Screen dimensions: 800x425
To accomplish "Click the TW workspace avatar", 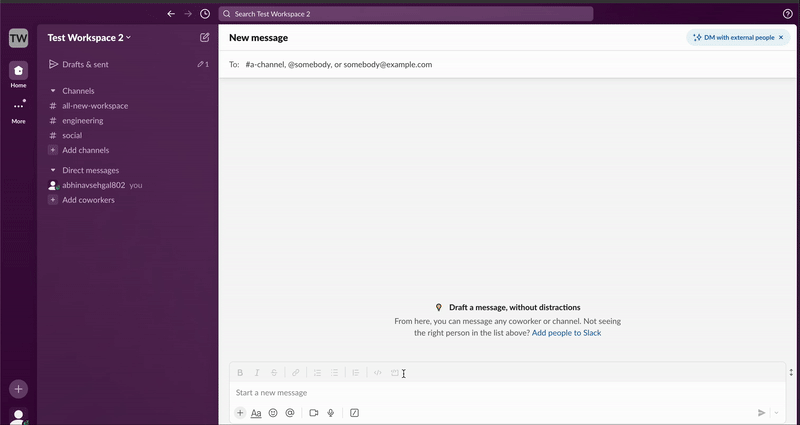I will pyautogui.click(x=18, y=38).
